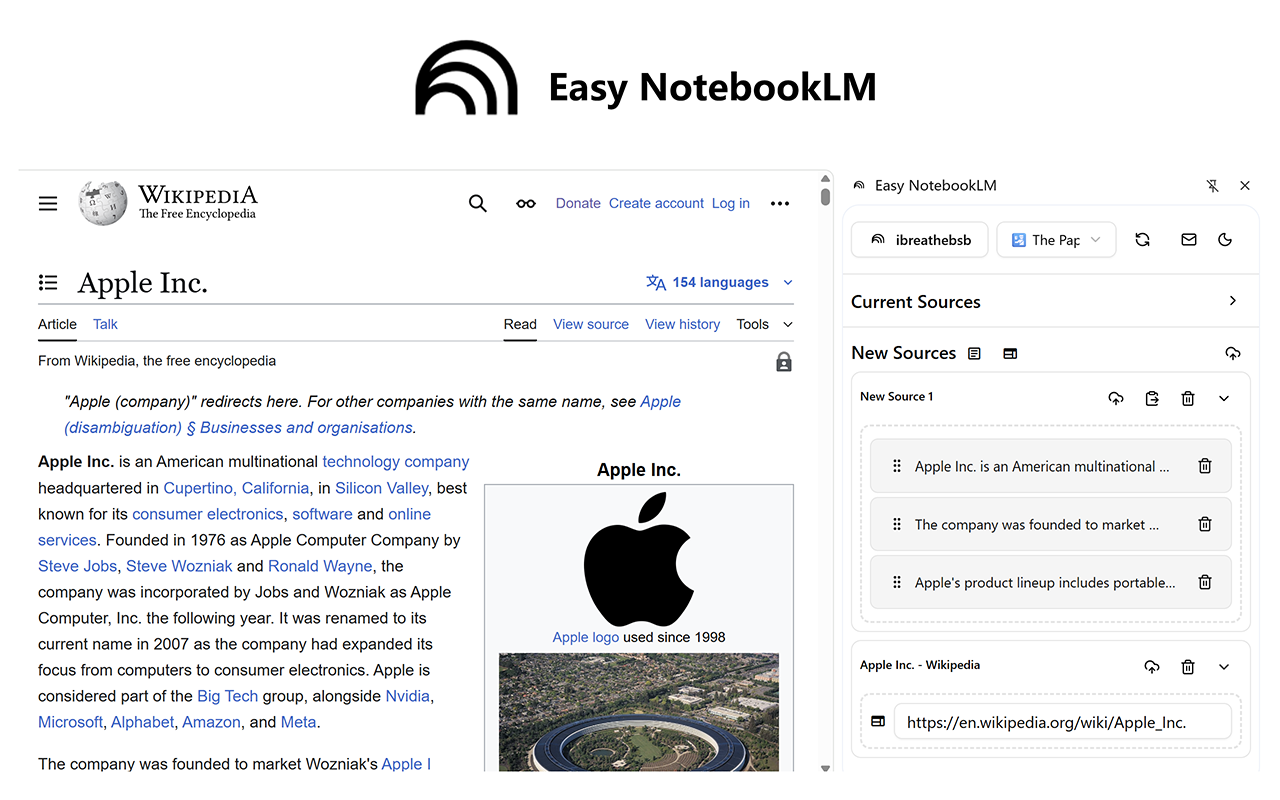Collapse the New Source 1 card
This screenshot has height=800, width=1280.
click(x=1224, y=398)
